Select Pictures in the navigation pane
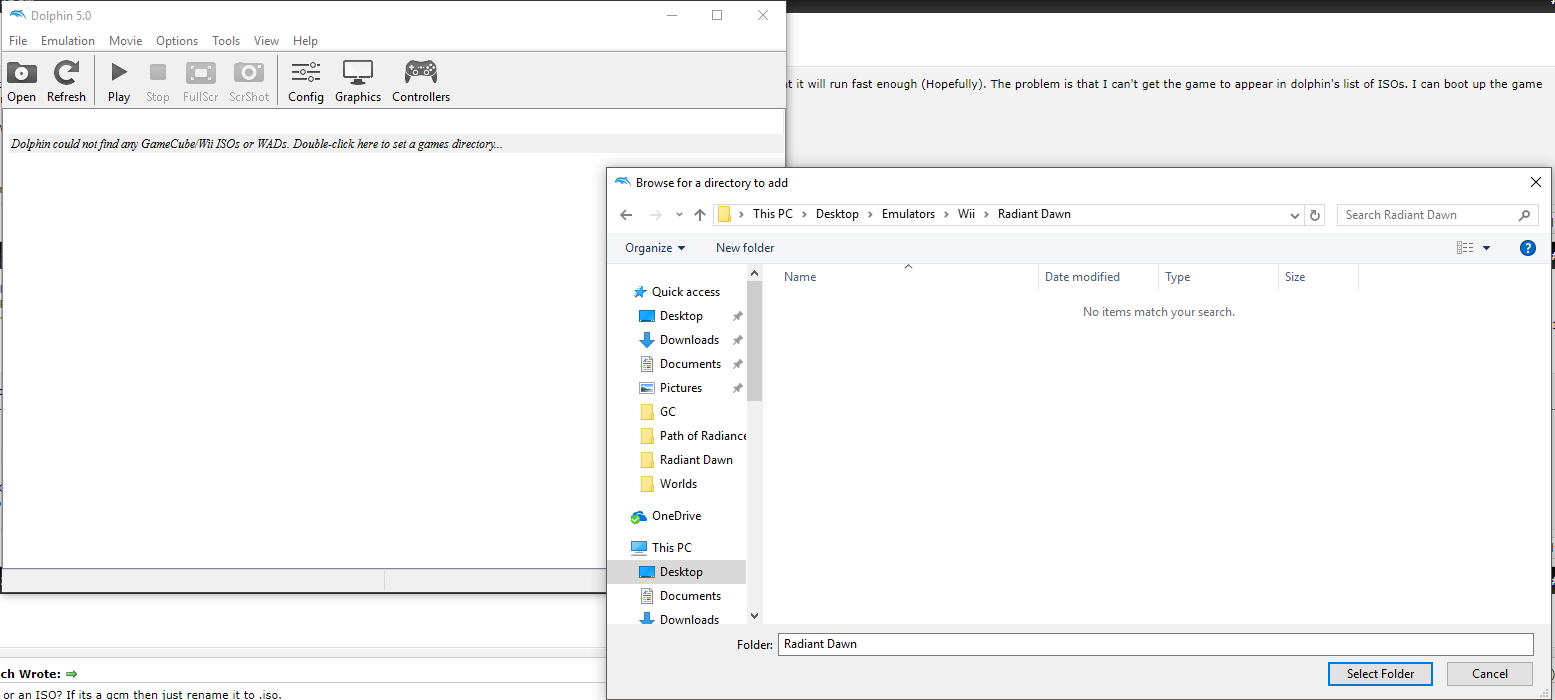The height and width of the screenshot is (700, 1555). click(x=681, y=388)
